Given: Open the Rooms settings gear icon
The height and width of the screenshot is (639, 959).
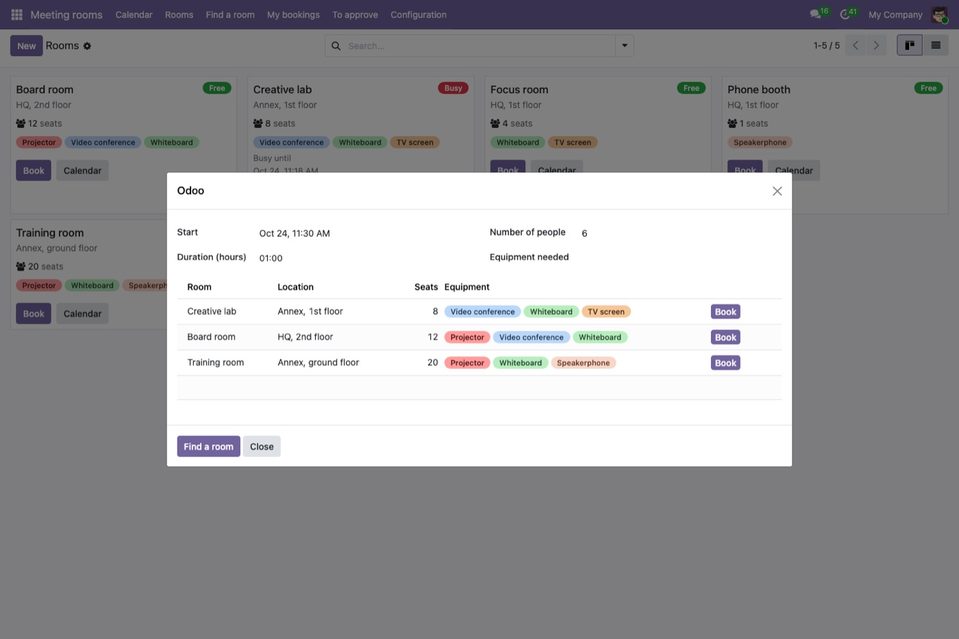Looking at the screenshot, I should pyautogui.click(x=87, y=46).
